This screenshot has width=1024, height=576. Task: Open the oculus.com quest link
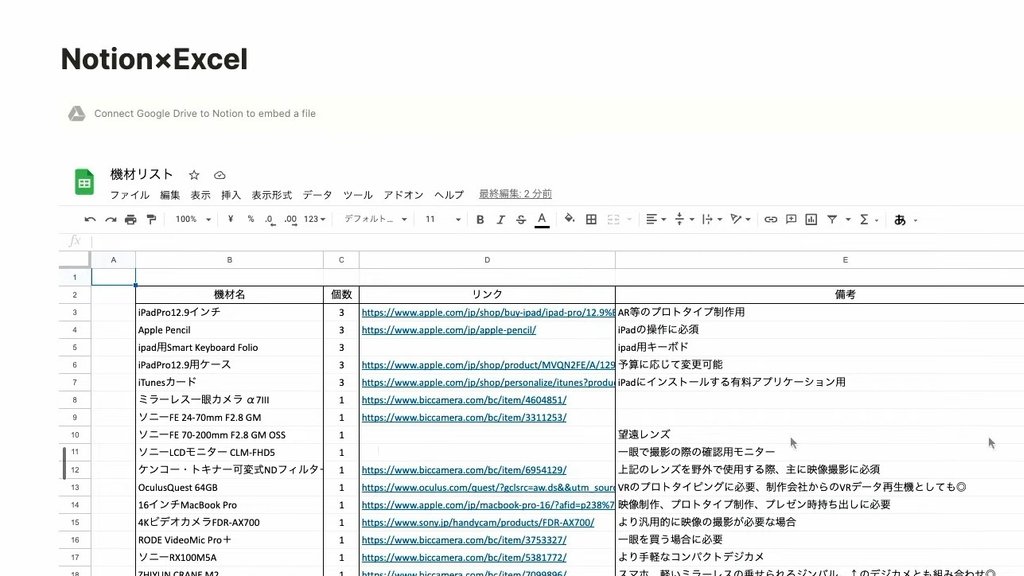488,487
